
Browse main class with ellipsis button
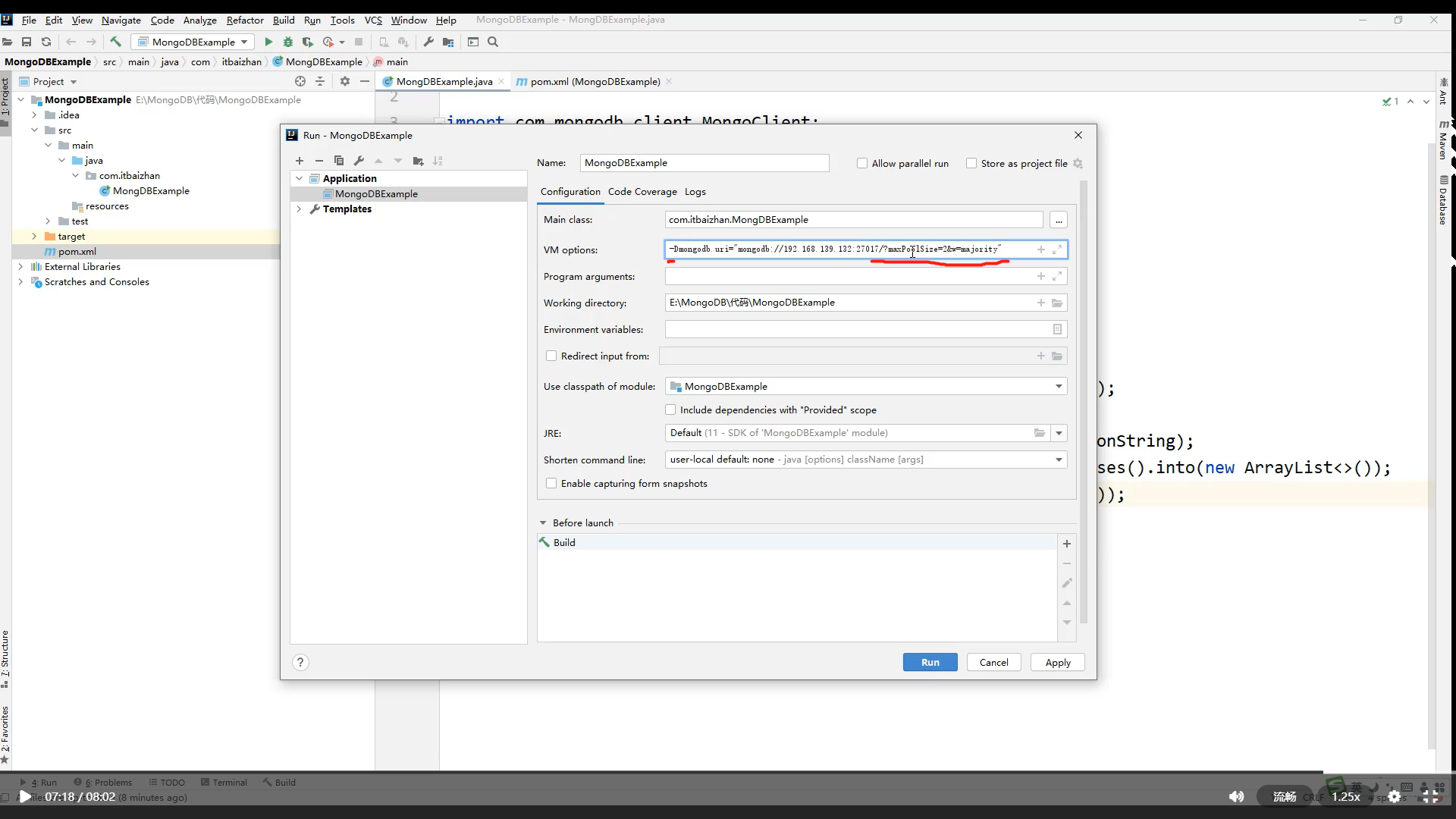1059,220
